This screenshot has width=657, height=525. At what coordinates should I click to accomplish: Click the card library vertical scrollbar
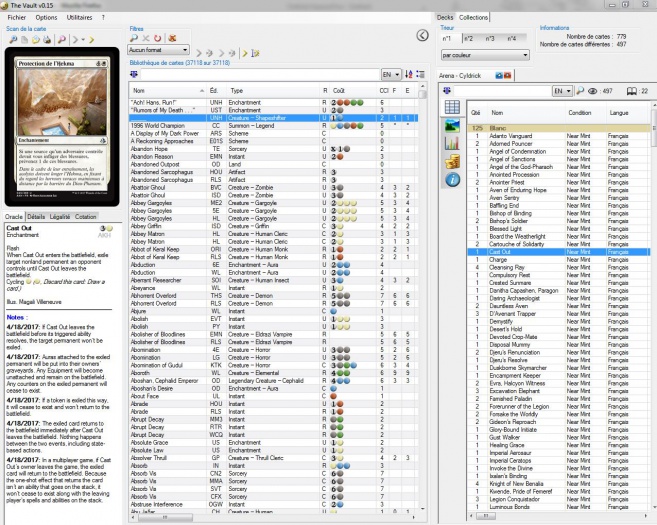pos(422,295)
